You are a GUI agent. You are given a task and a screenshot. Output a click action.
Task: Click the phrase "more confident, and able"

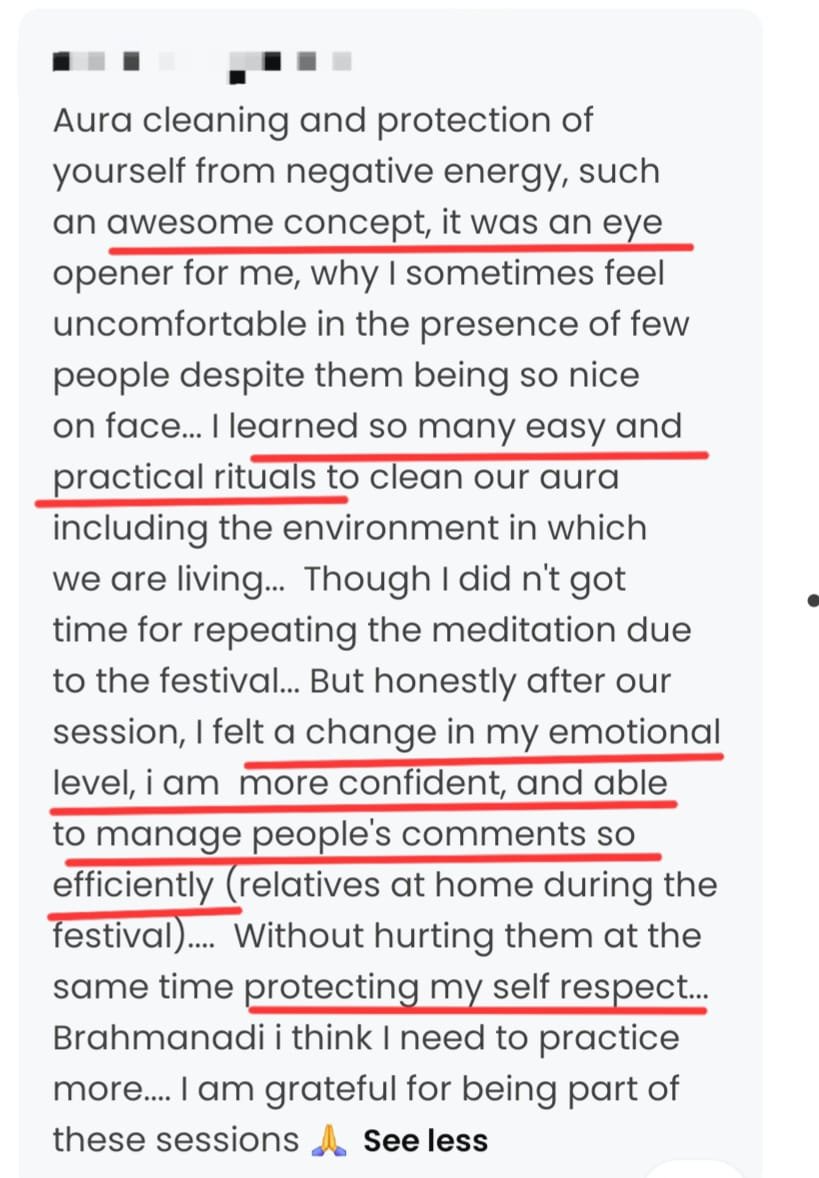coord(453,783)
